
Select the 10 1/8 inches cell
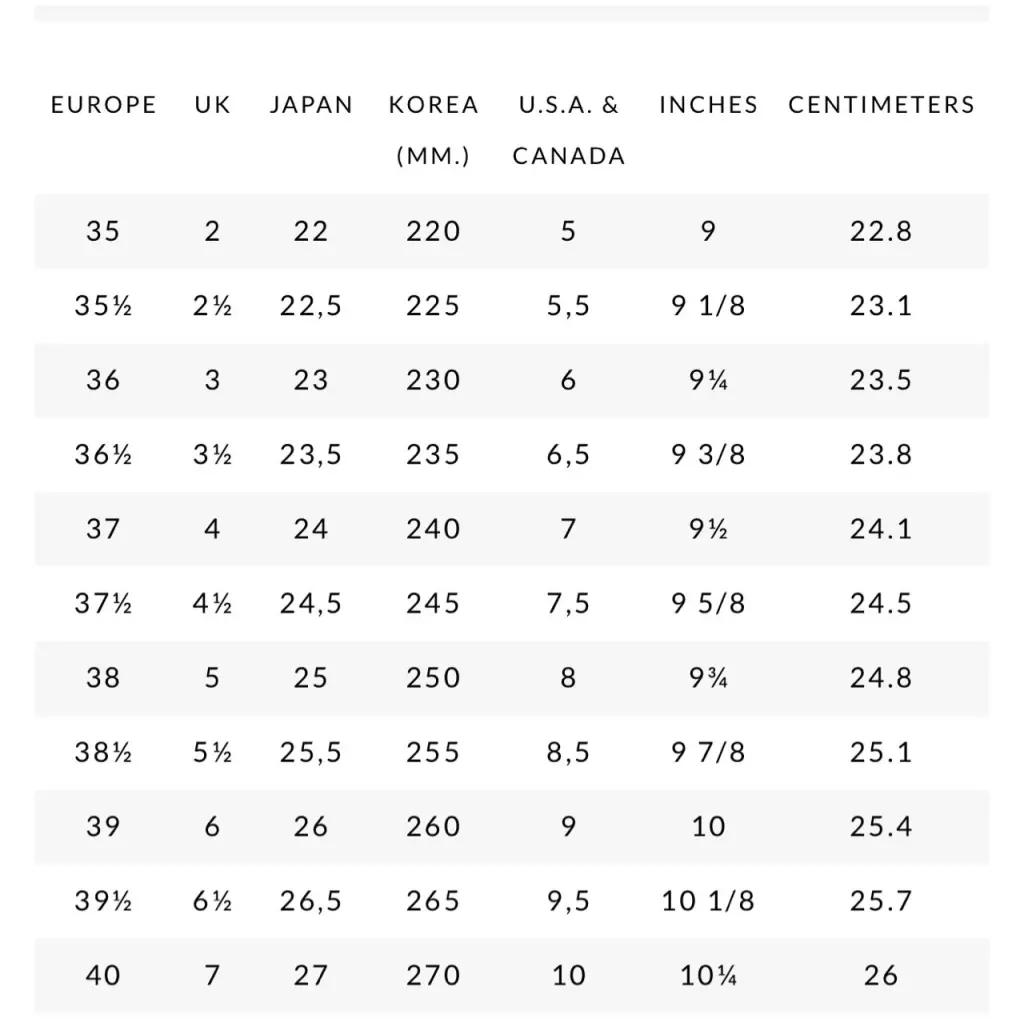tap(708, 901)
